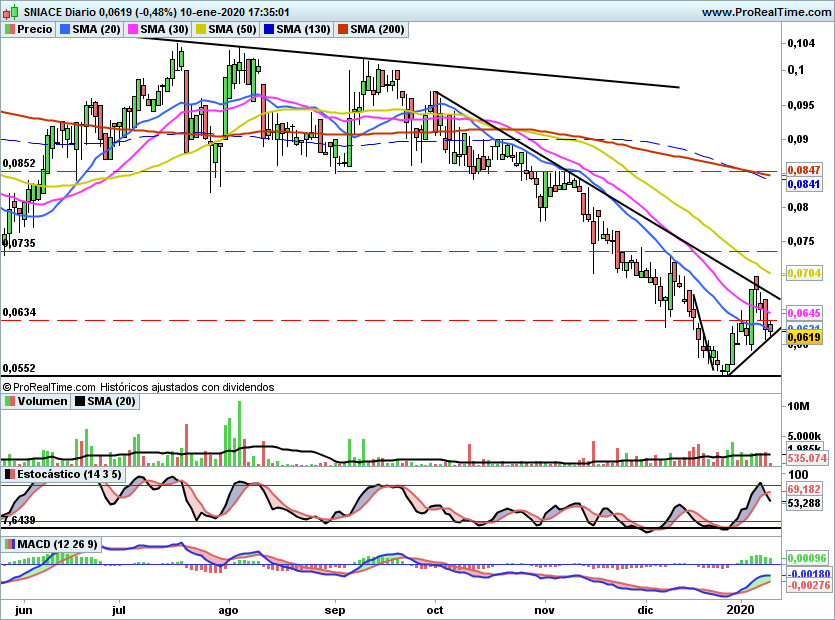Click the stochastic value label 69,182

pos(805,490)
